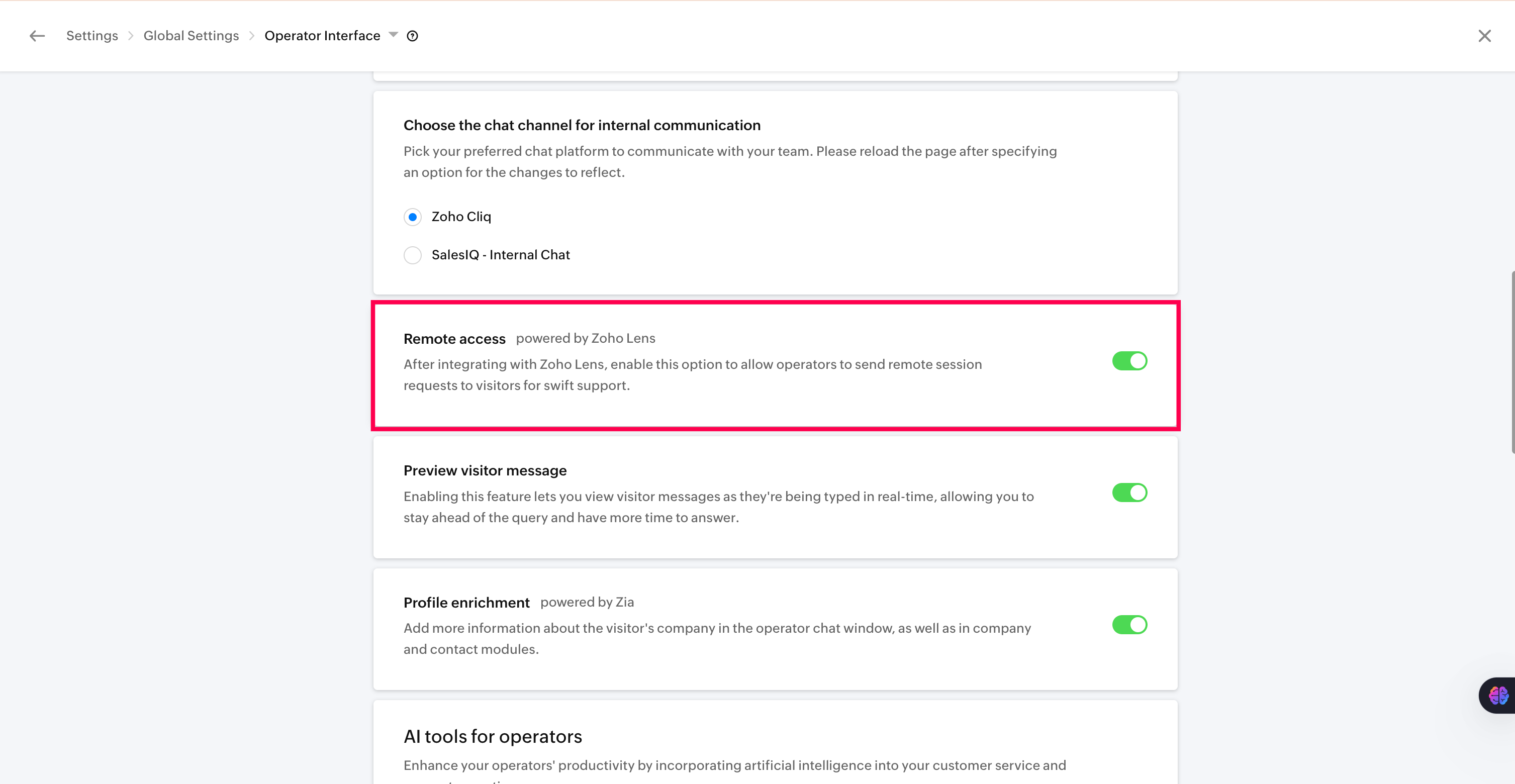Close the settings panel with X
Screen dimensions: 1515x784
point(1484,36)
